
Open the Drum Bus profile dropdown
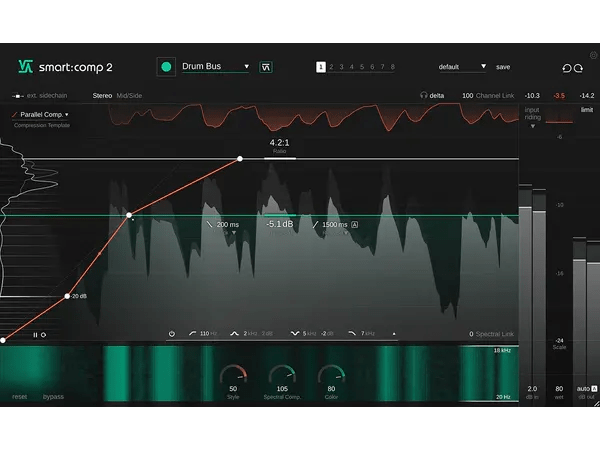215,67
